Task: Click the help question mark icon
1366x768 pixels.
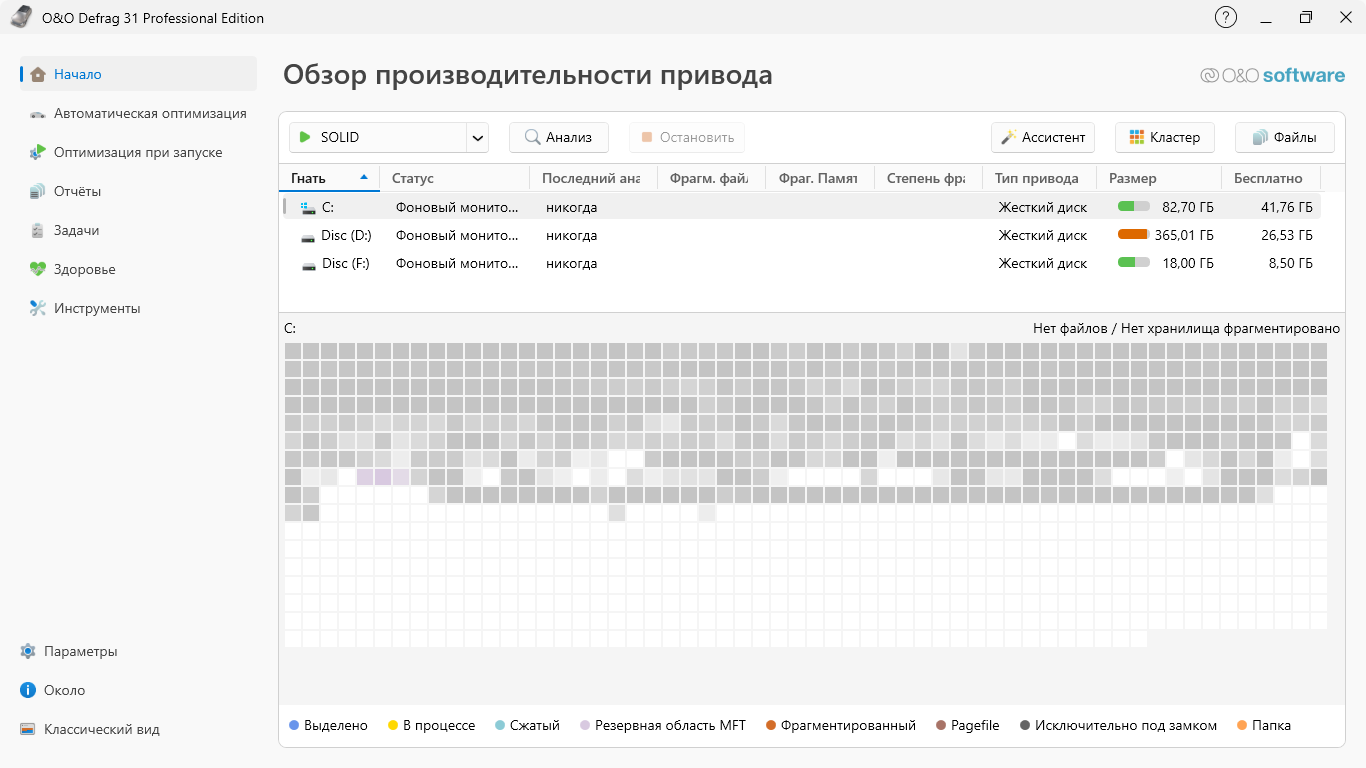Action: tap(1225, 17)
